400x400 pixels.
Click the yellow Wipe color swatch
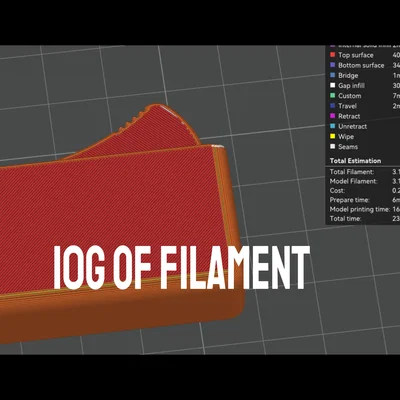point(332,136)
